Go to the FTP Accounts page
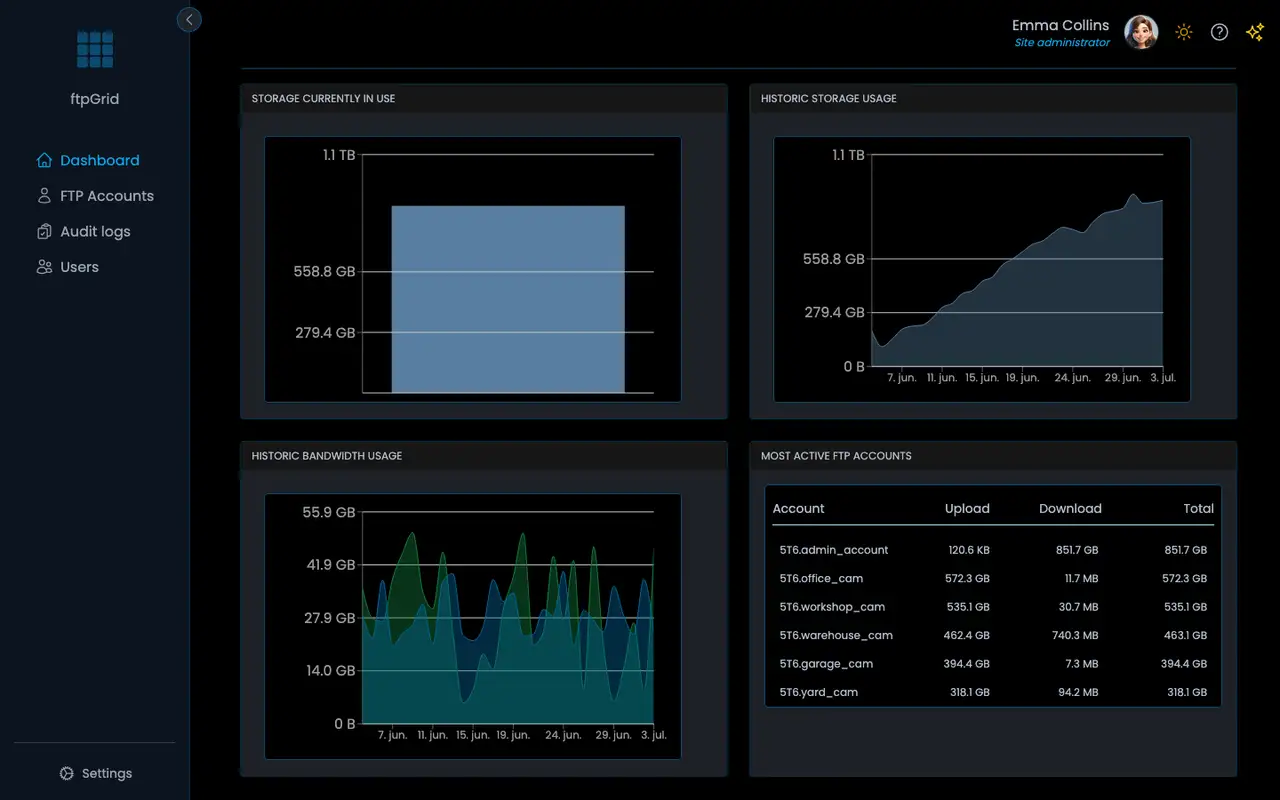1280x800 pixels. point(106,196)
